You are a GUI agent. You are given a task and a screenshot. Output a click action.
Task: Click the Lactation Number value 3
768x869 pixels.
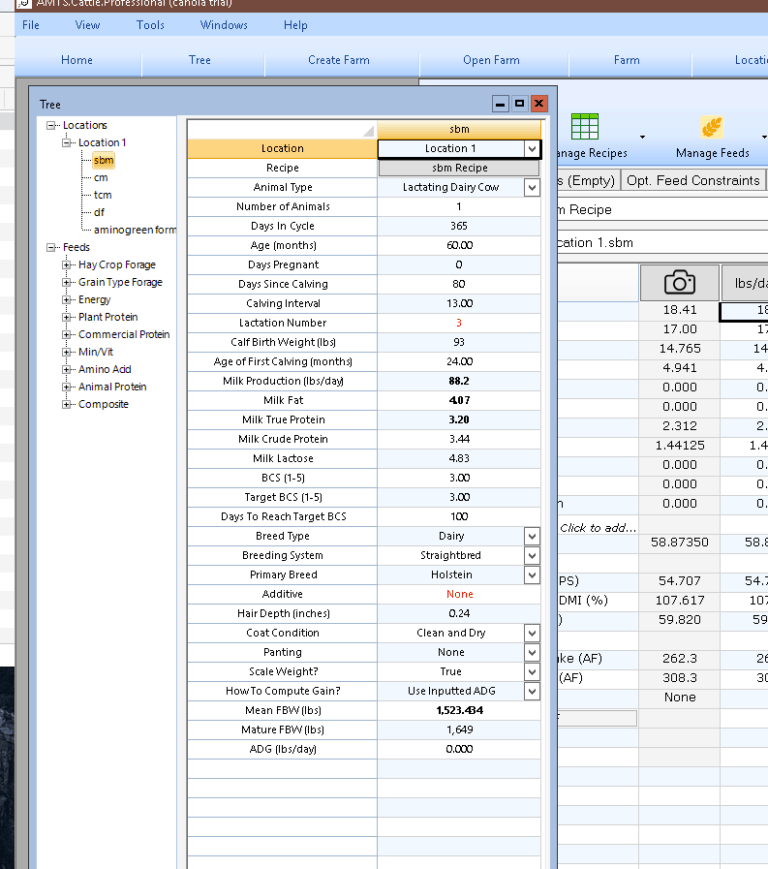point(459,323)
